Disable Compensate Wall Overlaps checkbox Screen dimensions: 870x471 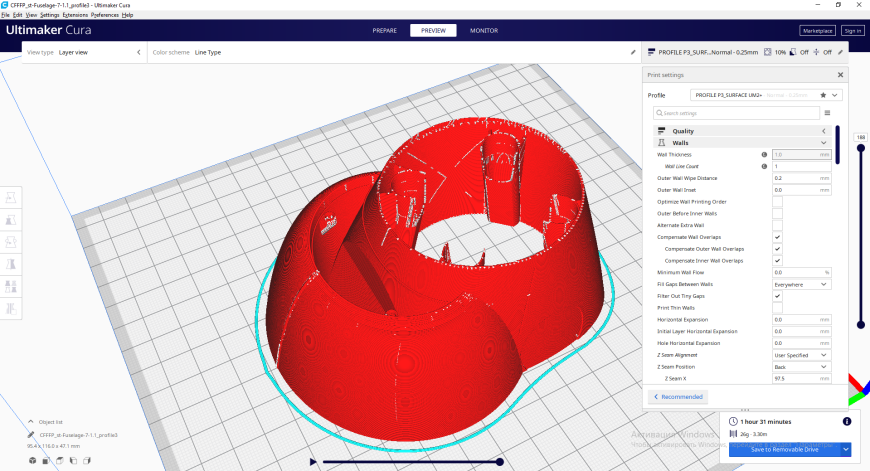coord(777,237)
